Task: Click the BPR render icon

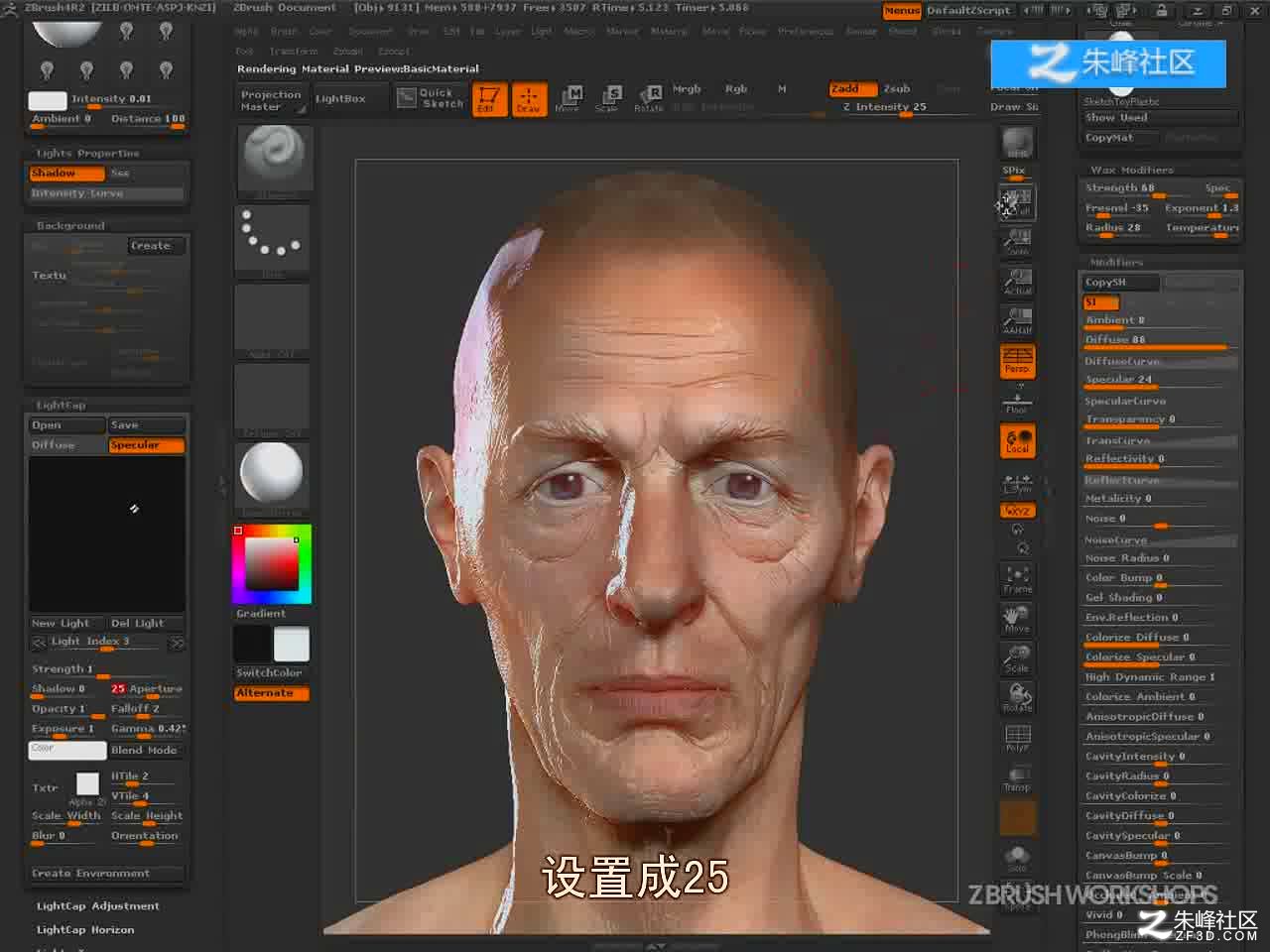Action: click(x=1017, y=142)
